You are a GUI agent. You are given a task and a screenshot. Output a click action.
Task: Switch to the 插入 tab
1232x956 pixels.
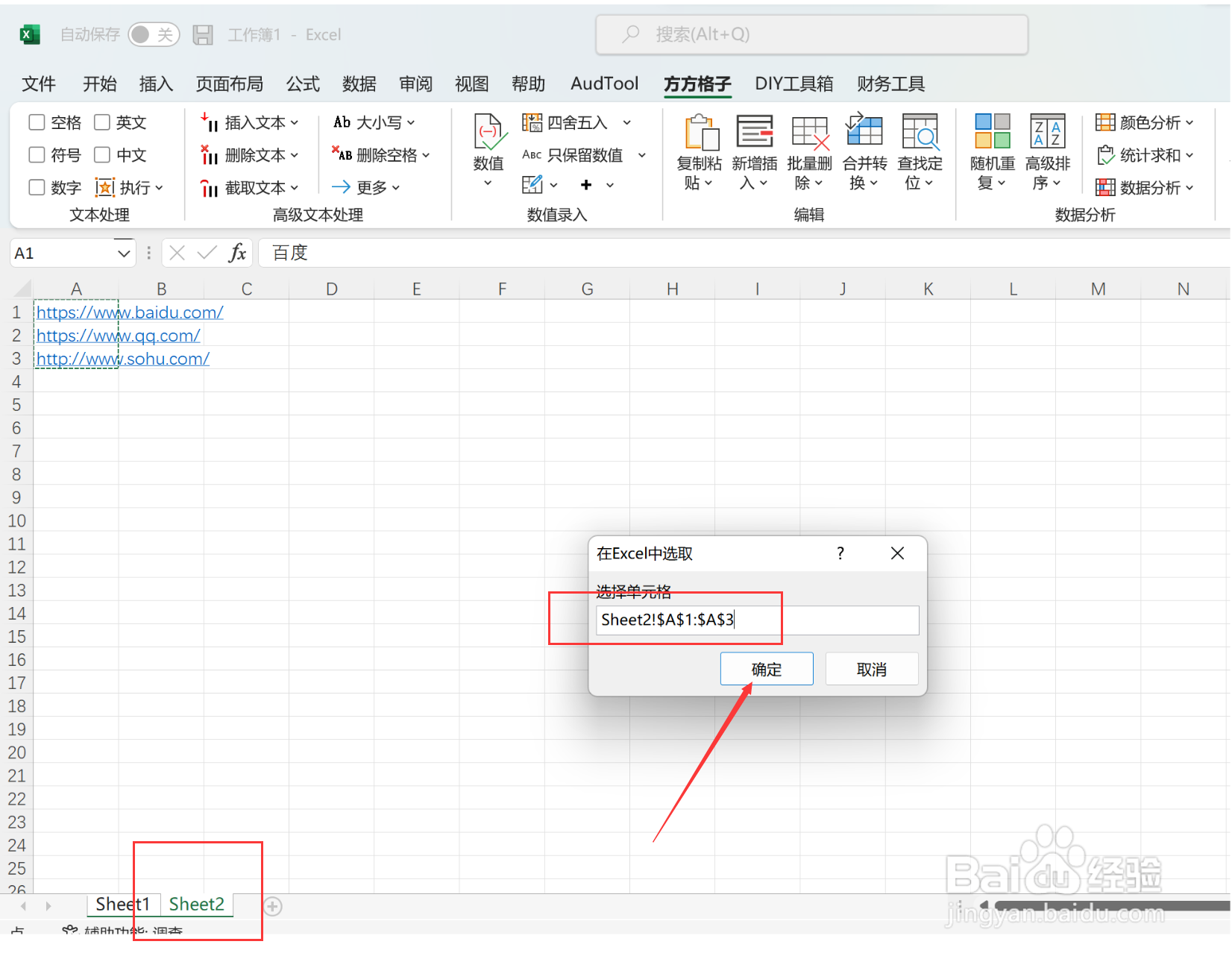156,84
